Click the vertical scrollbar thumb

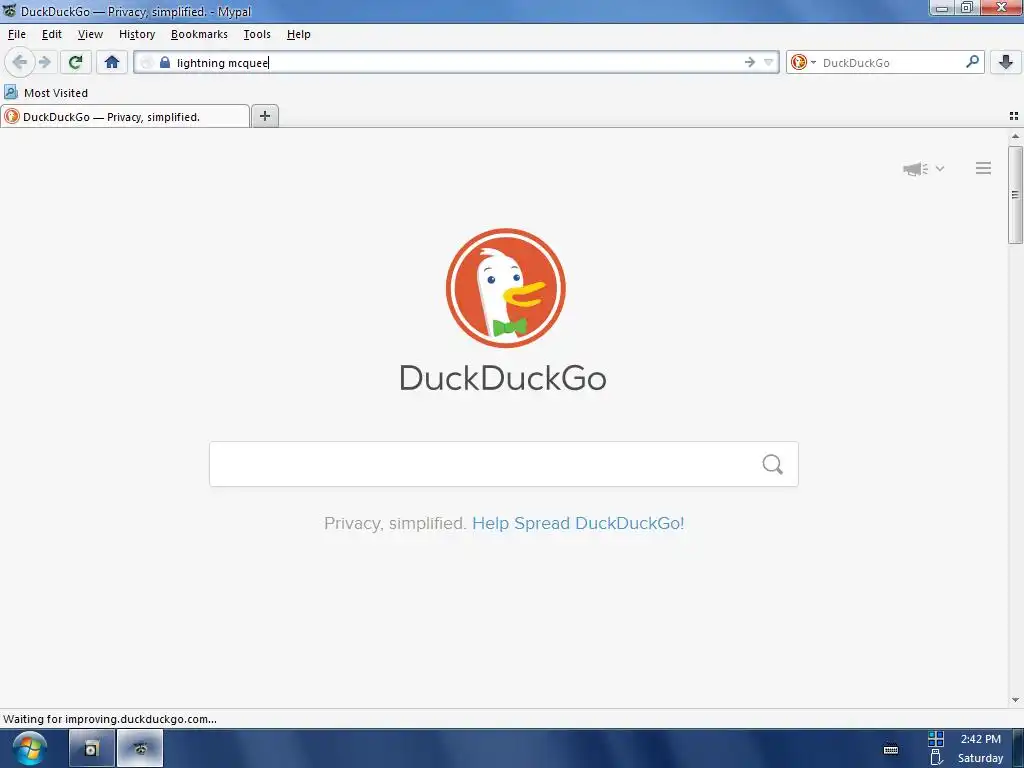1015,195
